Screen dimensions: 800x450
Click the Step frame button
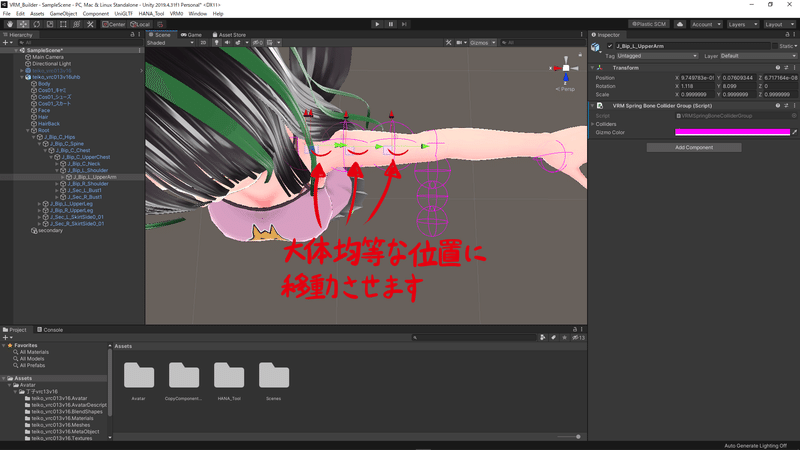(404, 24)
